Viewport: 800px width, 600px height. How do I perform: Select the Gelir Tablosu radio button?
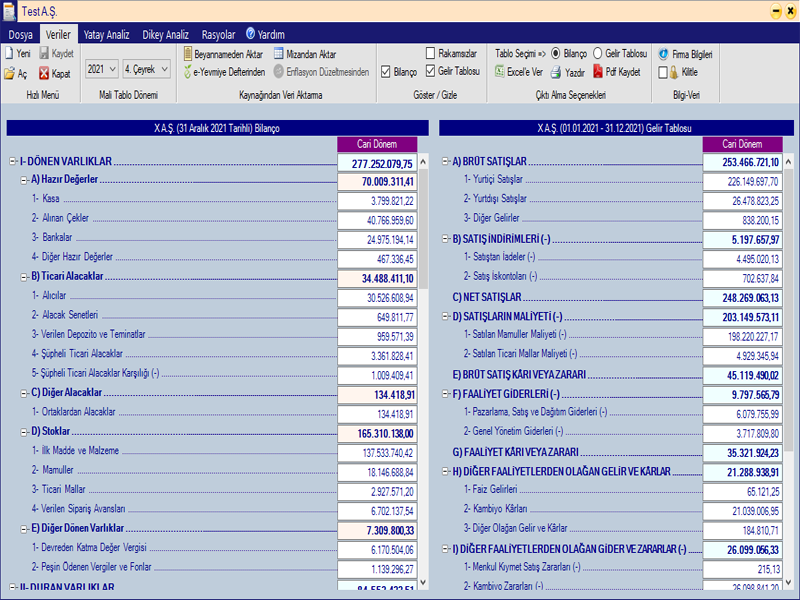point(597,54)
